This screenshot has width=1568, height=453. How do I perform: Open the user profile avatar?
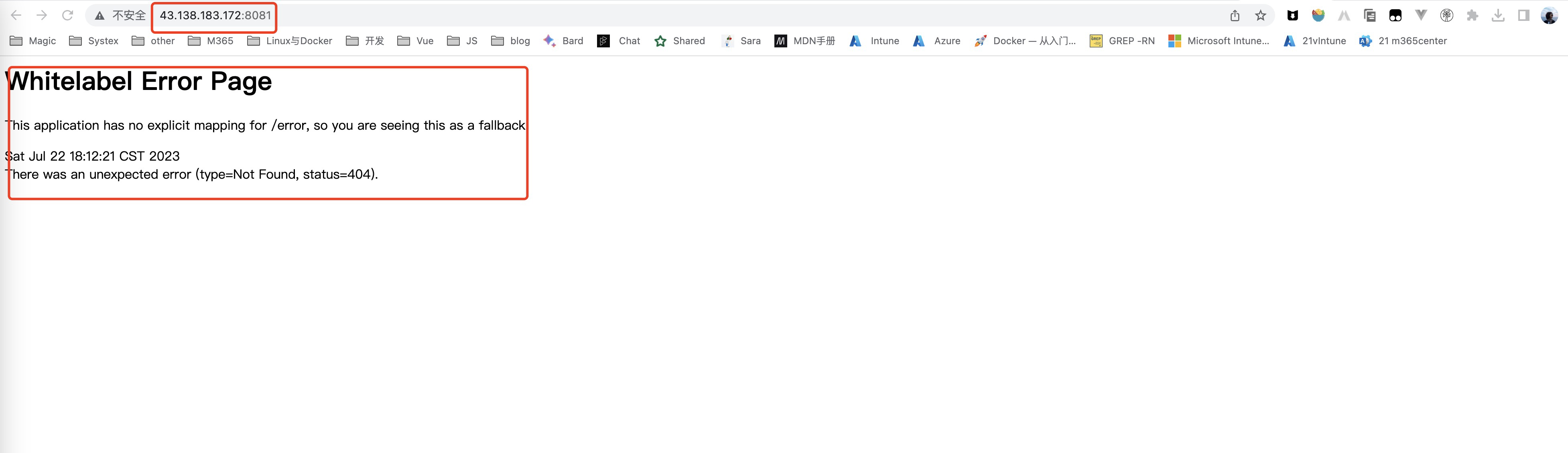coord(1549,15)
